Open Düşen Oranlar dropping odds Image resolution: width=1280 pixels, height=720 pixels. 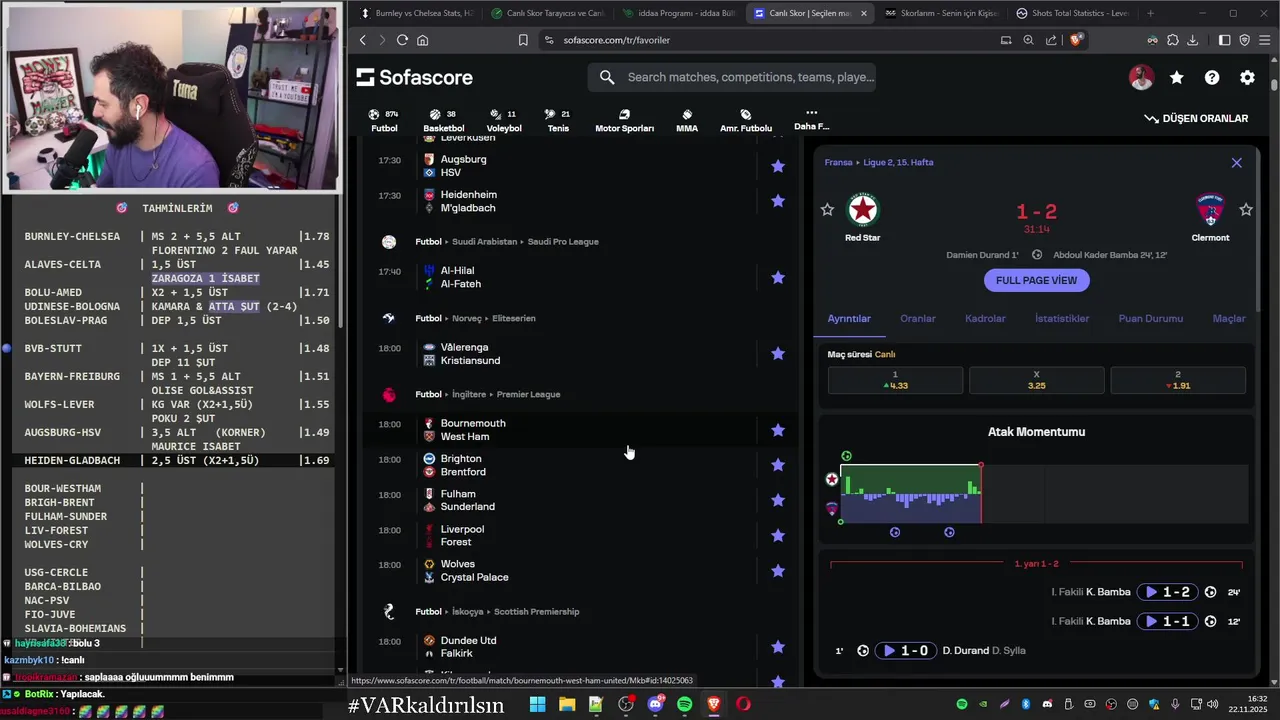click(x=1196, y=118)
